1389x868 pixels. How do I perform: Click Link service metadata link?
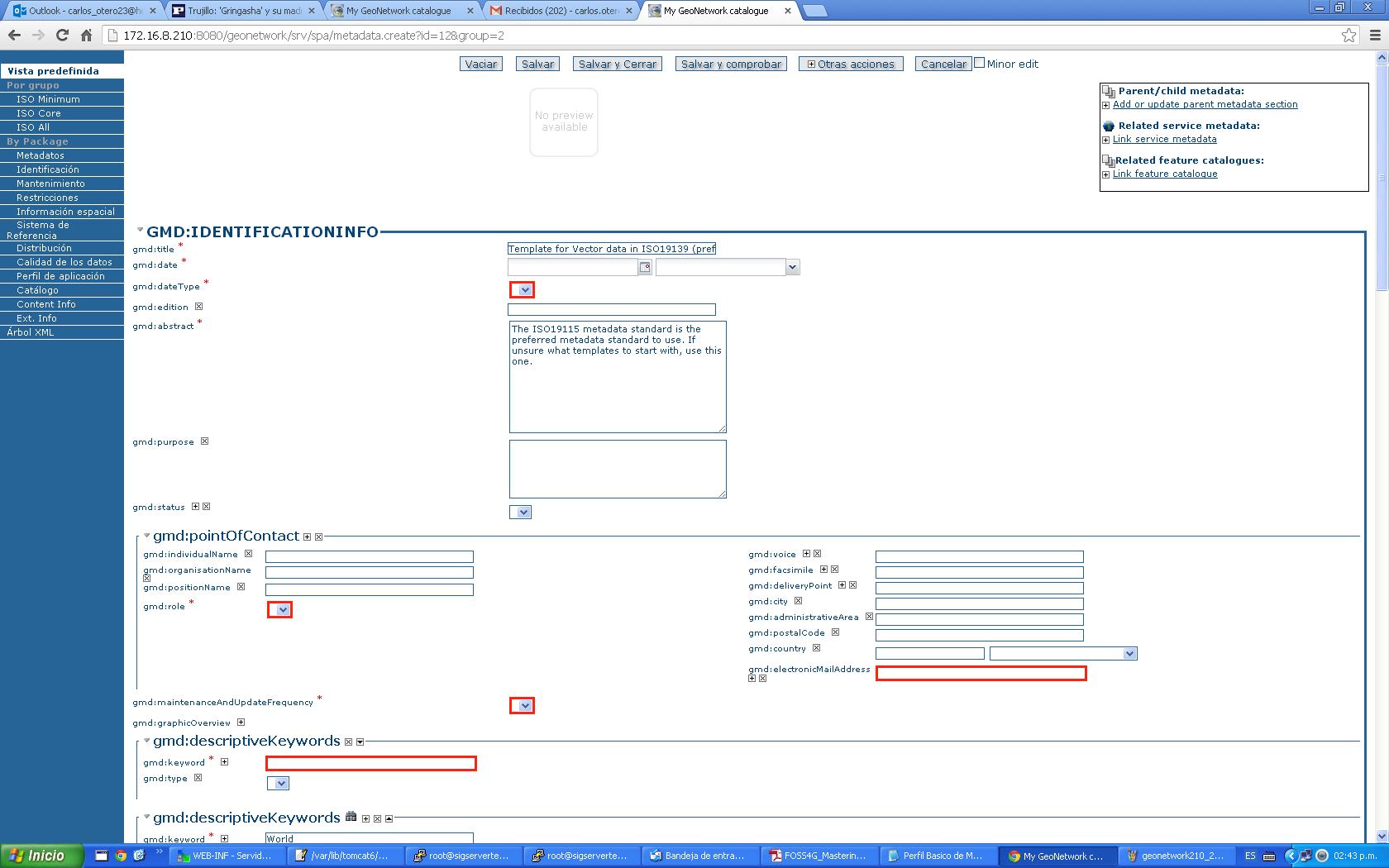tap(1164, 139)
